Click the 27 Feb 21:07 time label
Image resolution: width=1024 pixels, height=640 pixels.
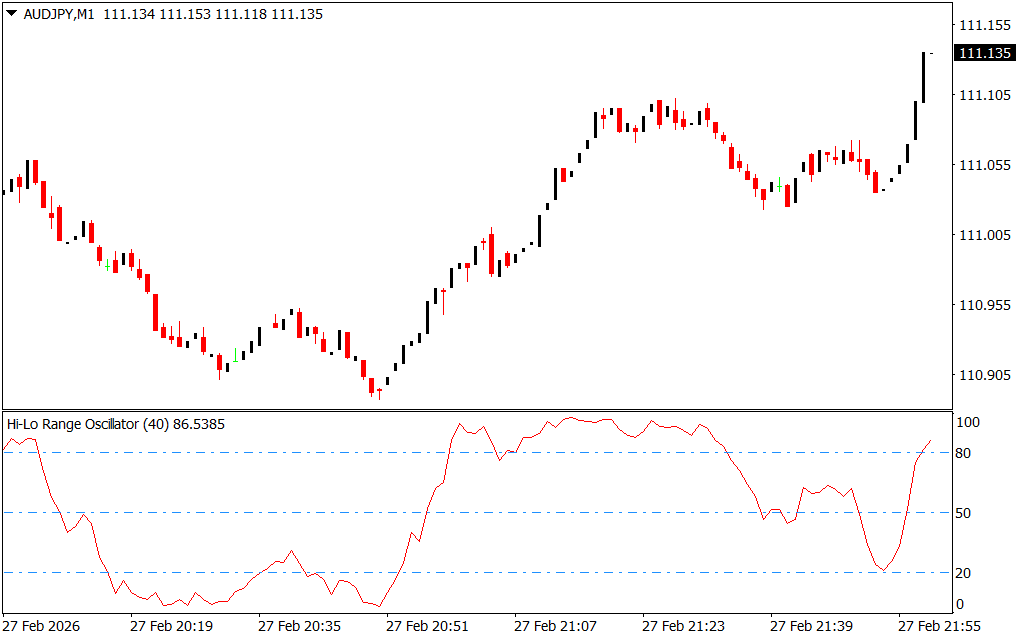(x=555, y=626)
